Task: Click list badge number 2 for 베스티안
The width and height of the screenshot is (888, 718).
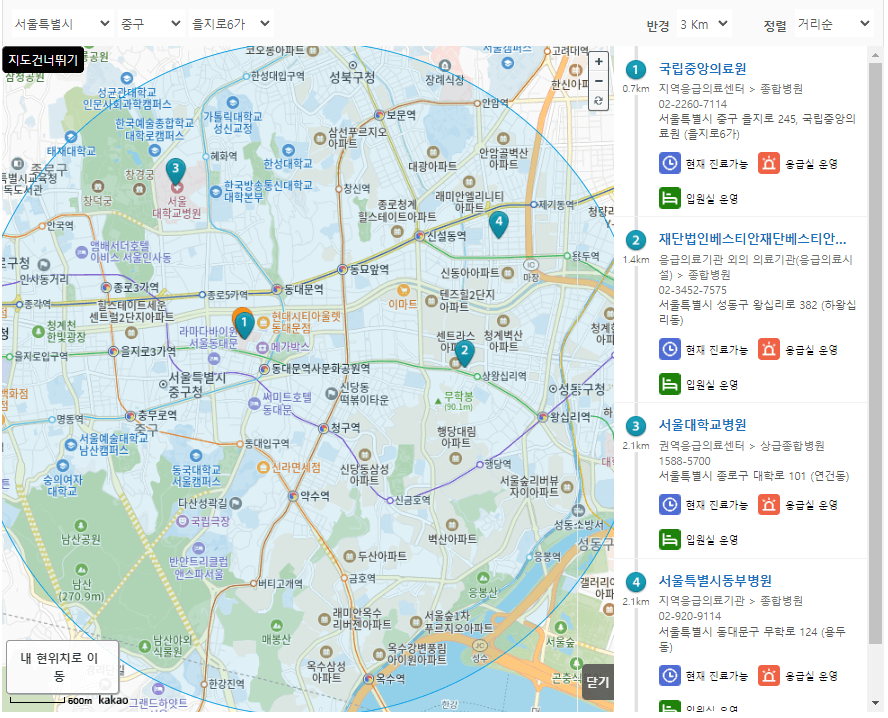Action: (635, 240)
